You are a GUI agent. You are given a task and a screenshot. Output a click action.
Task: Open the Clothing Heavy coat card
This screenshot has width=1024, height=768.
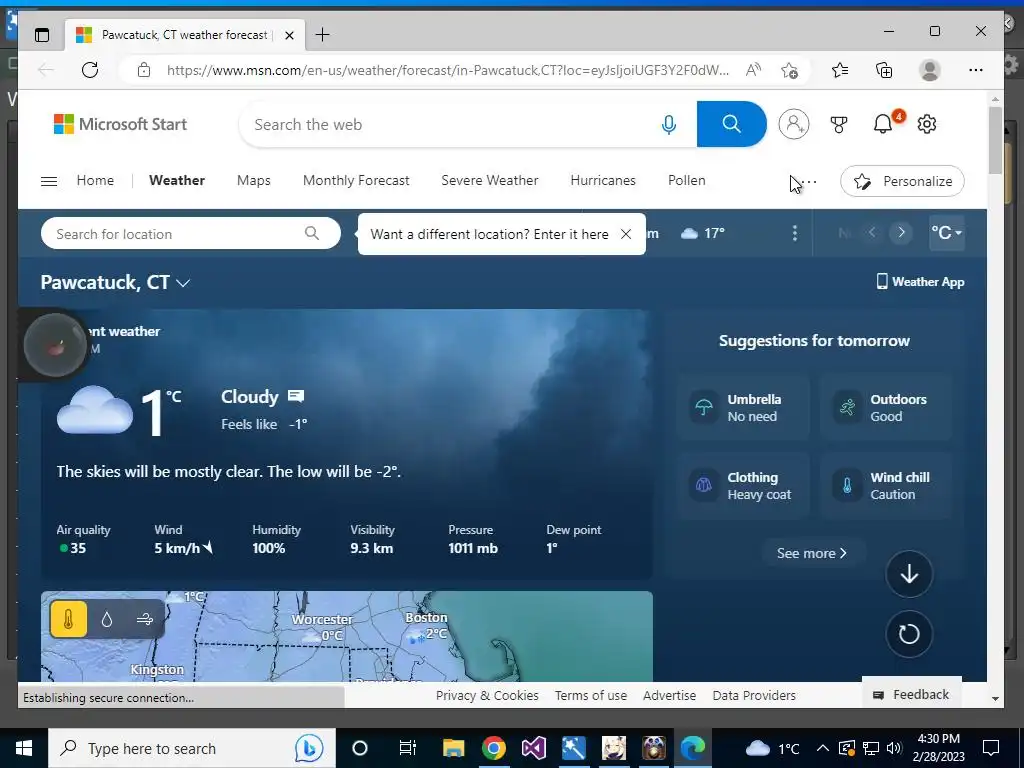coord(743,486)
